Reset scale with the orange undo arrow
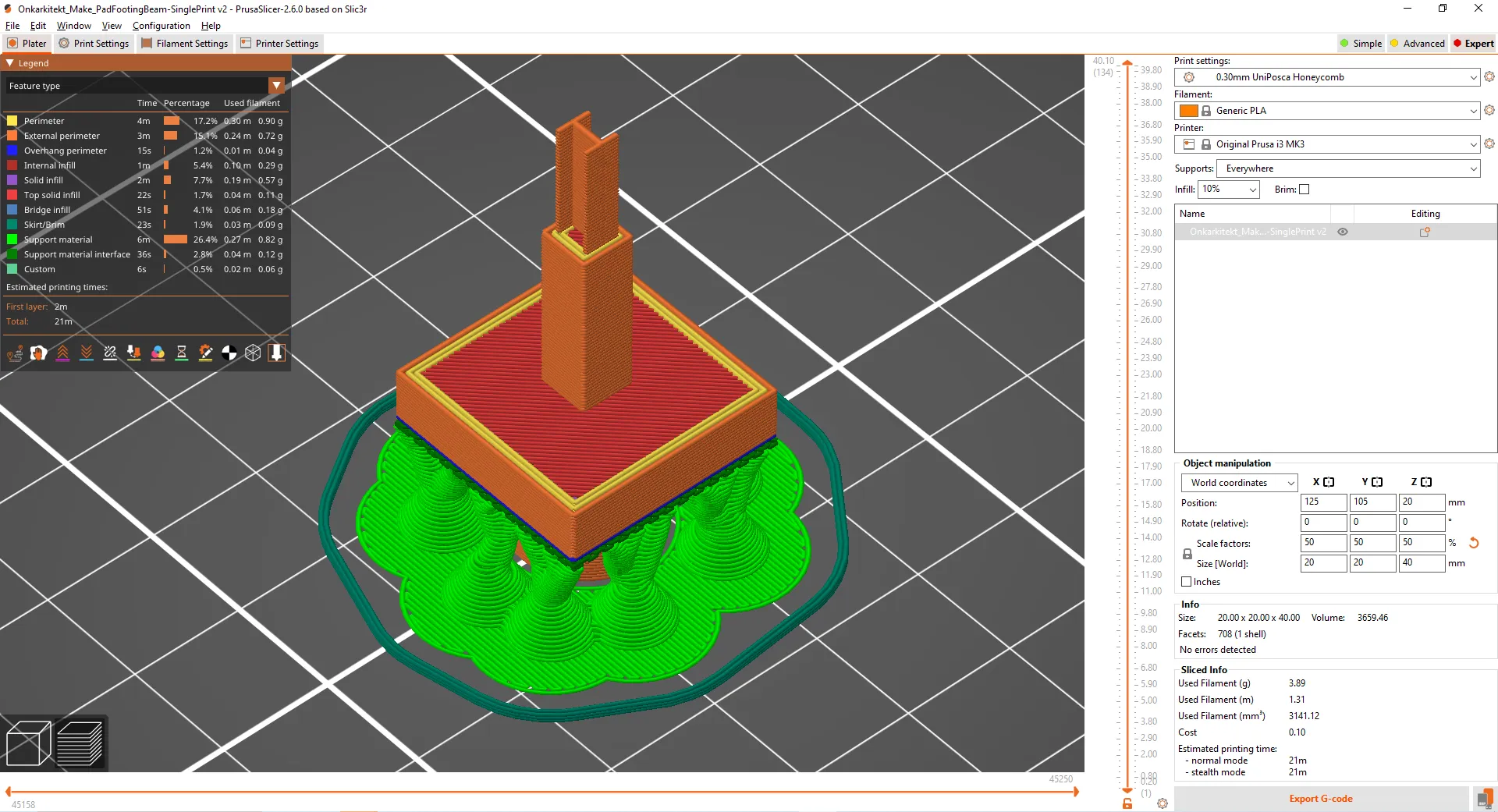 point(1474,543)
